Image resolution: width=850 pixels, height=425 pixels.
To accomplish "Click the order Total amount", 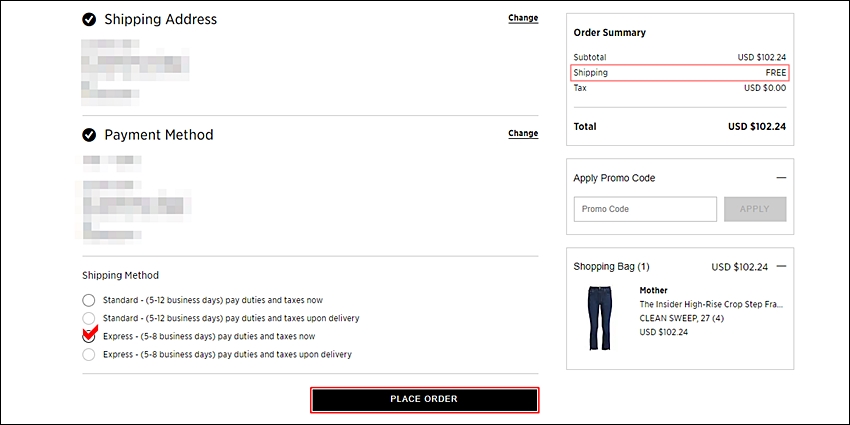I will coord(757,127).
